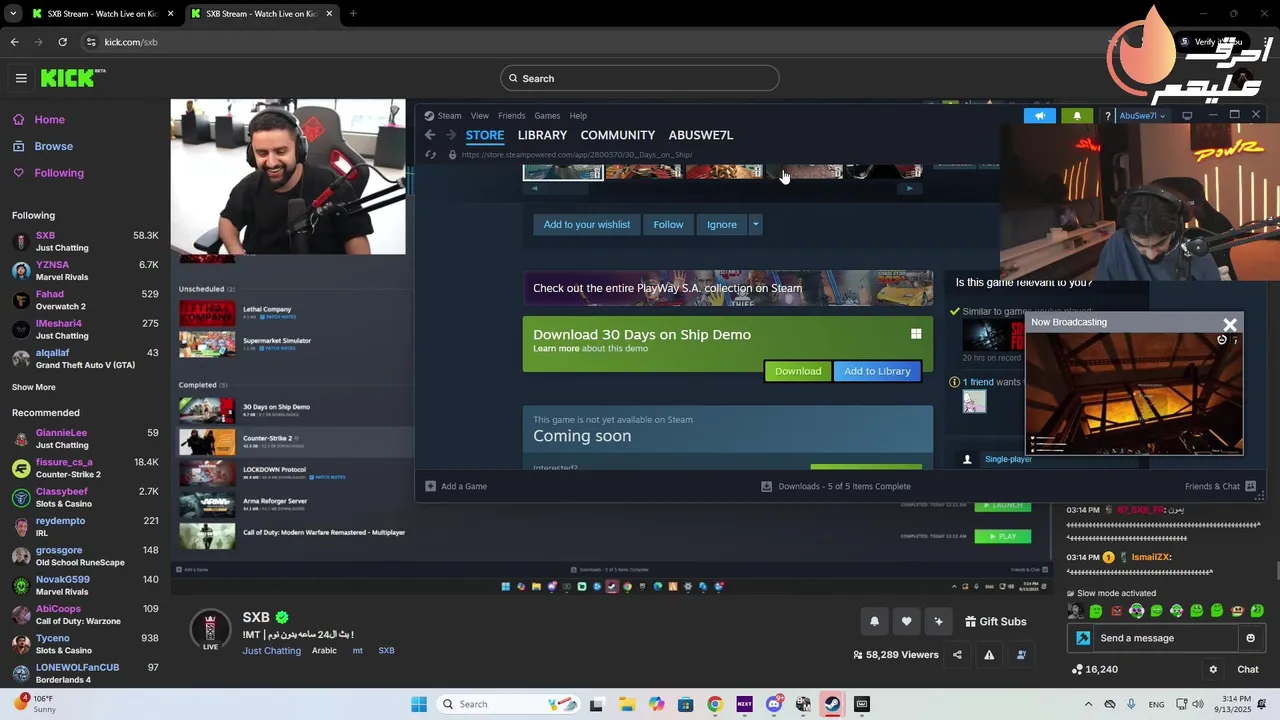
Task: Focus the Kick search box
Action: click(x=640, y=78)
